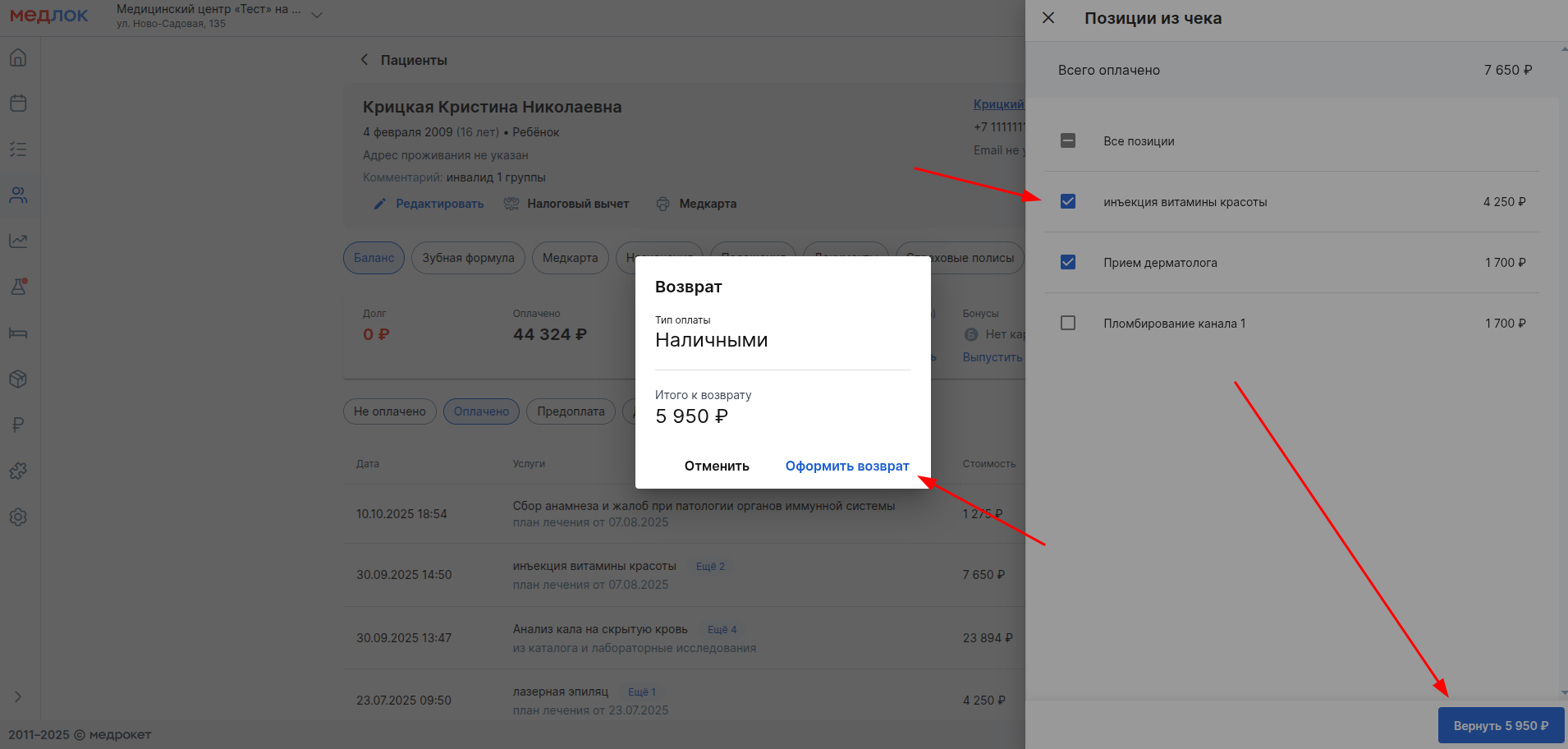Check the 'Пломбирование канала 1' position

point(1068,324)
